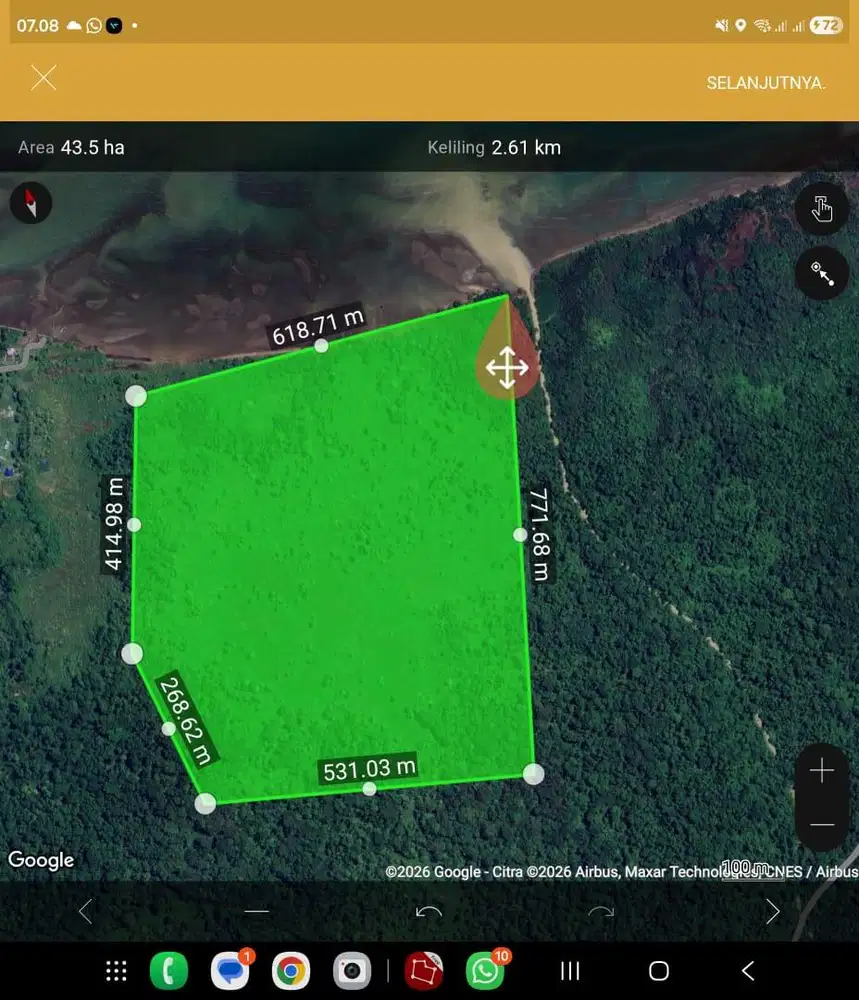
Task: Tap the compass to reset map orientation
Action: (30, 202)
